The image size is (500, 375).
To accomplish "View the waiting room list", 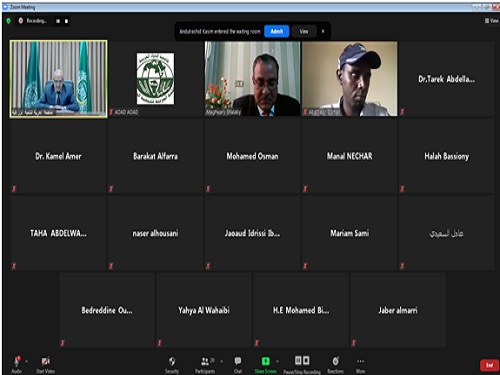I will click(304, 31).
